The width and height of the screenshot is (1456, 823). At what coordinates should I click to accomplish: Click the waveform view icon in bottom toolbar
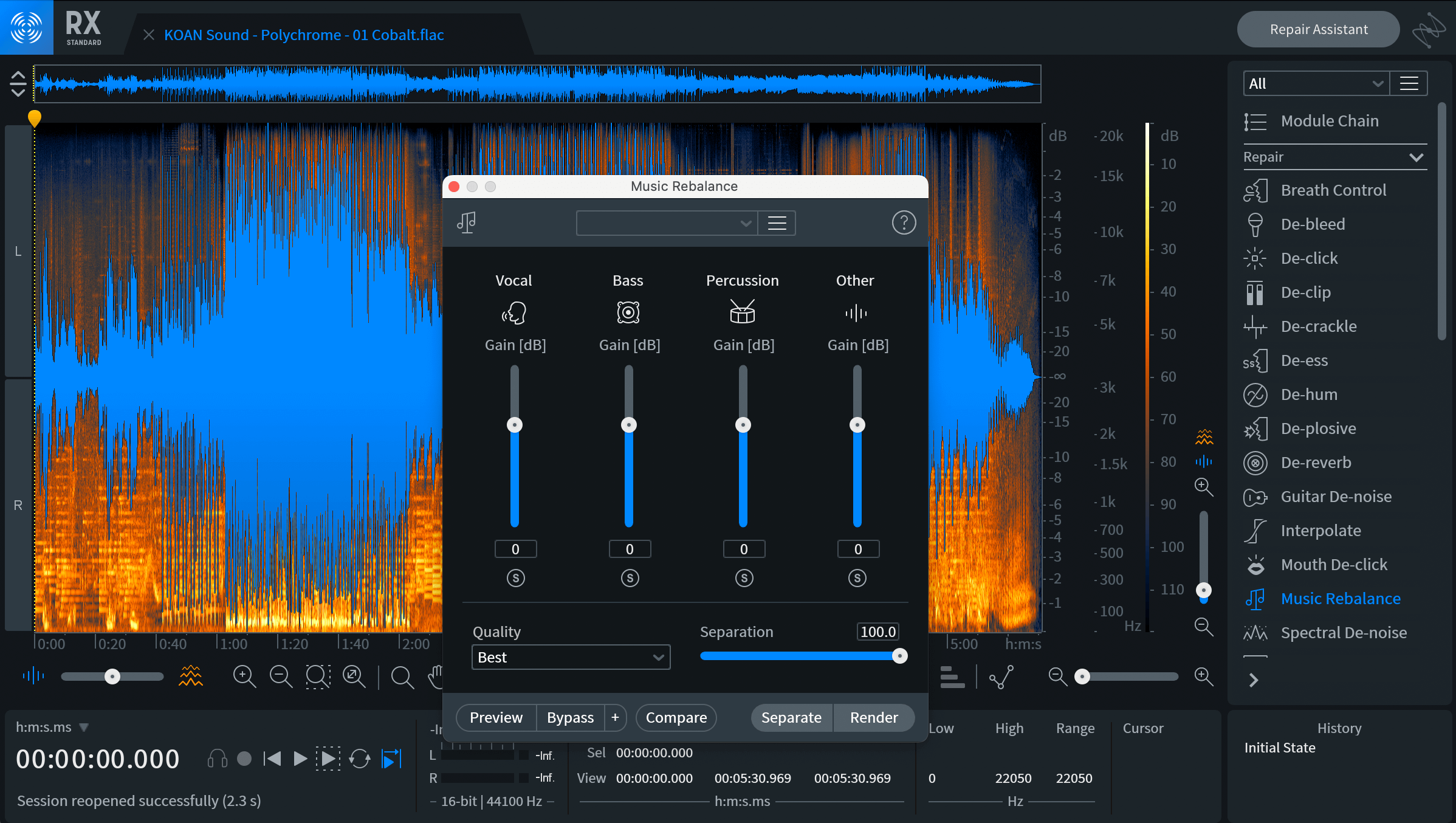click(33, 676)
